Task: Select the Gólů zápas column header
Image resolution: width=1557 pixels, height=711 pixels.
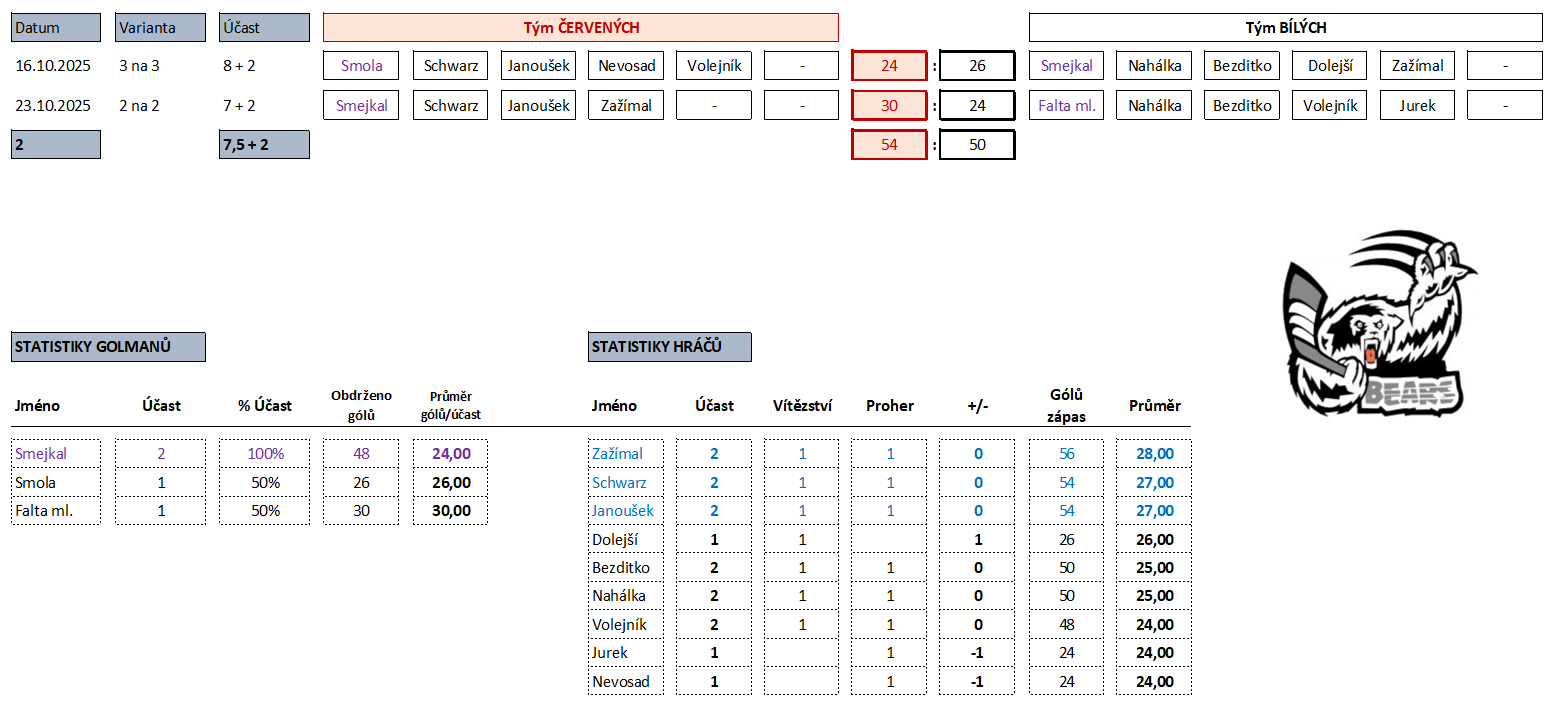Action: point(1066,406)
